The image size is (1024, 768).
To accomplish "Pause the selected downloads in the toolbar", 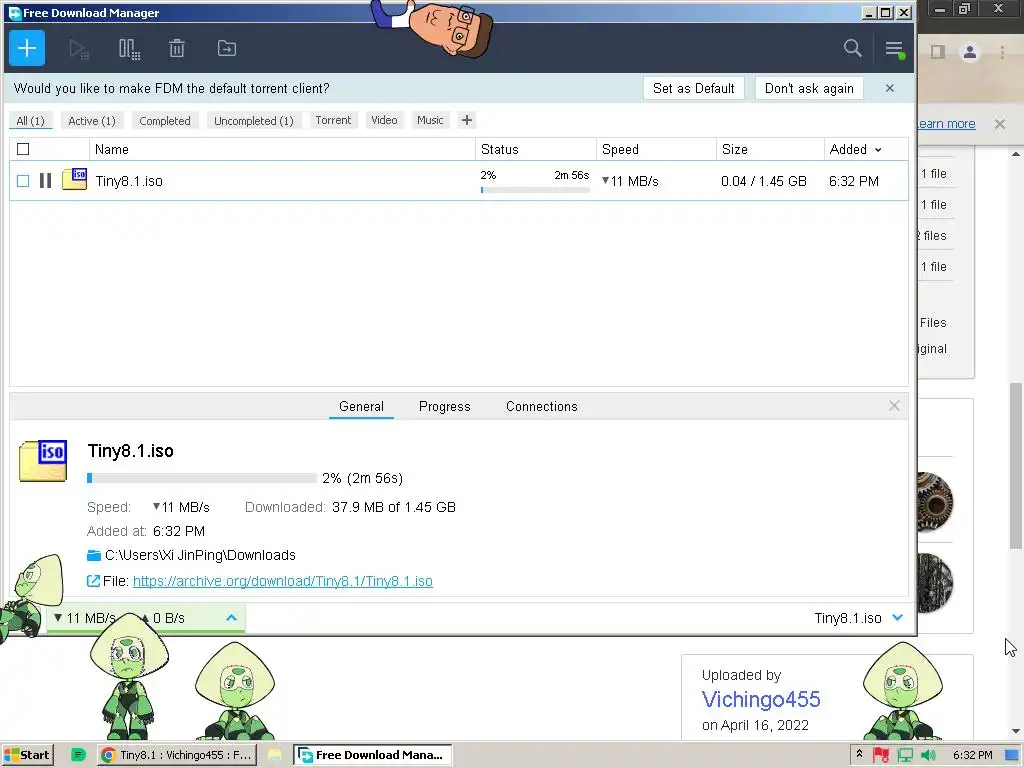I will (129, 49).
